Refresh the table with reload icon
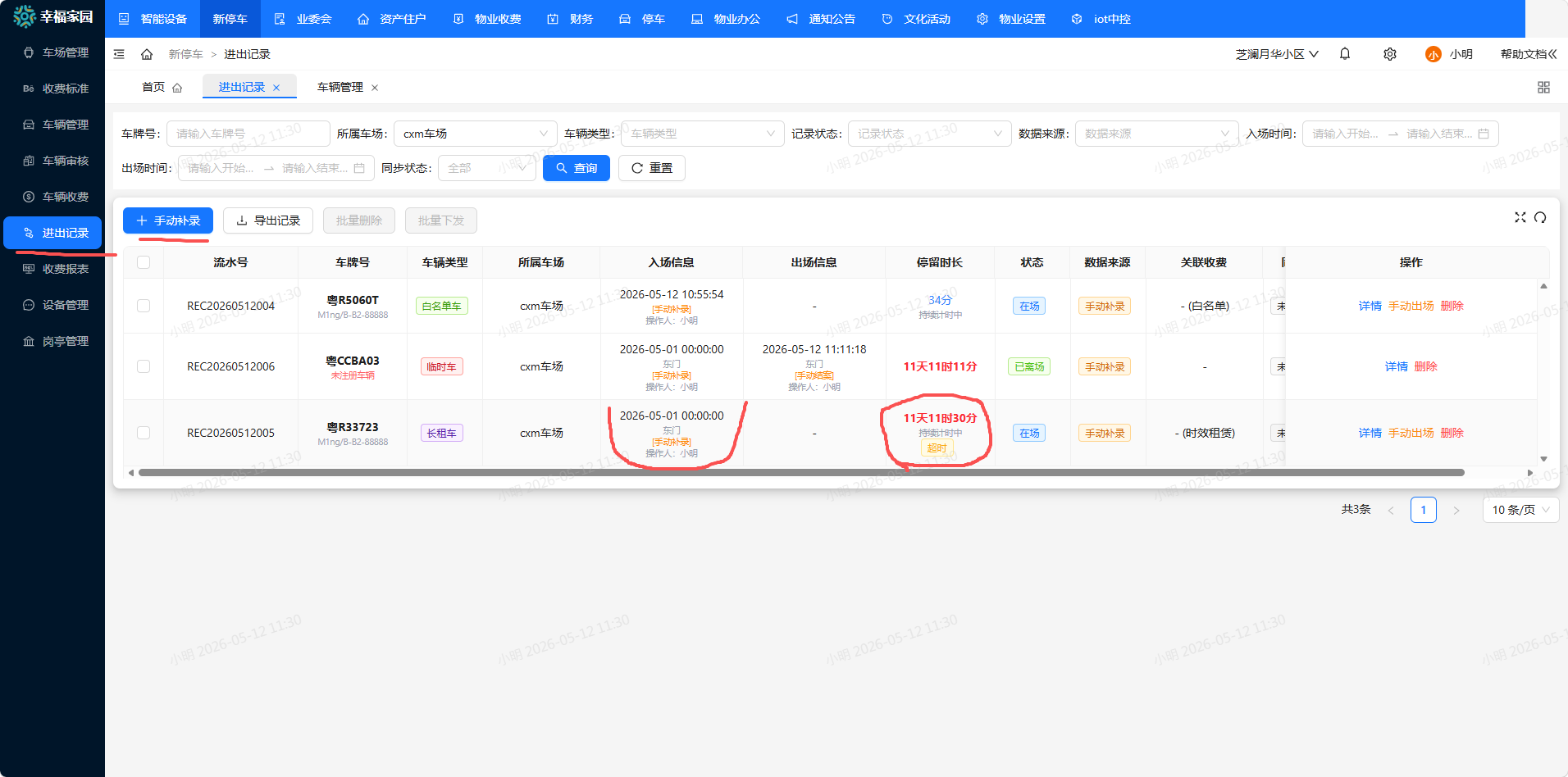 pos(1540,217)
